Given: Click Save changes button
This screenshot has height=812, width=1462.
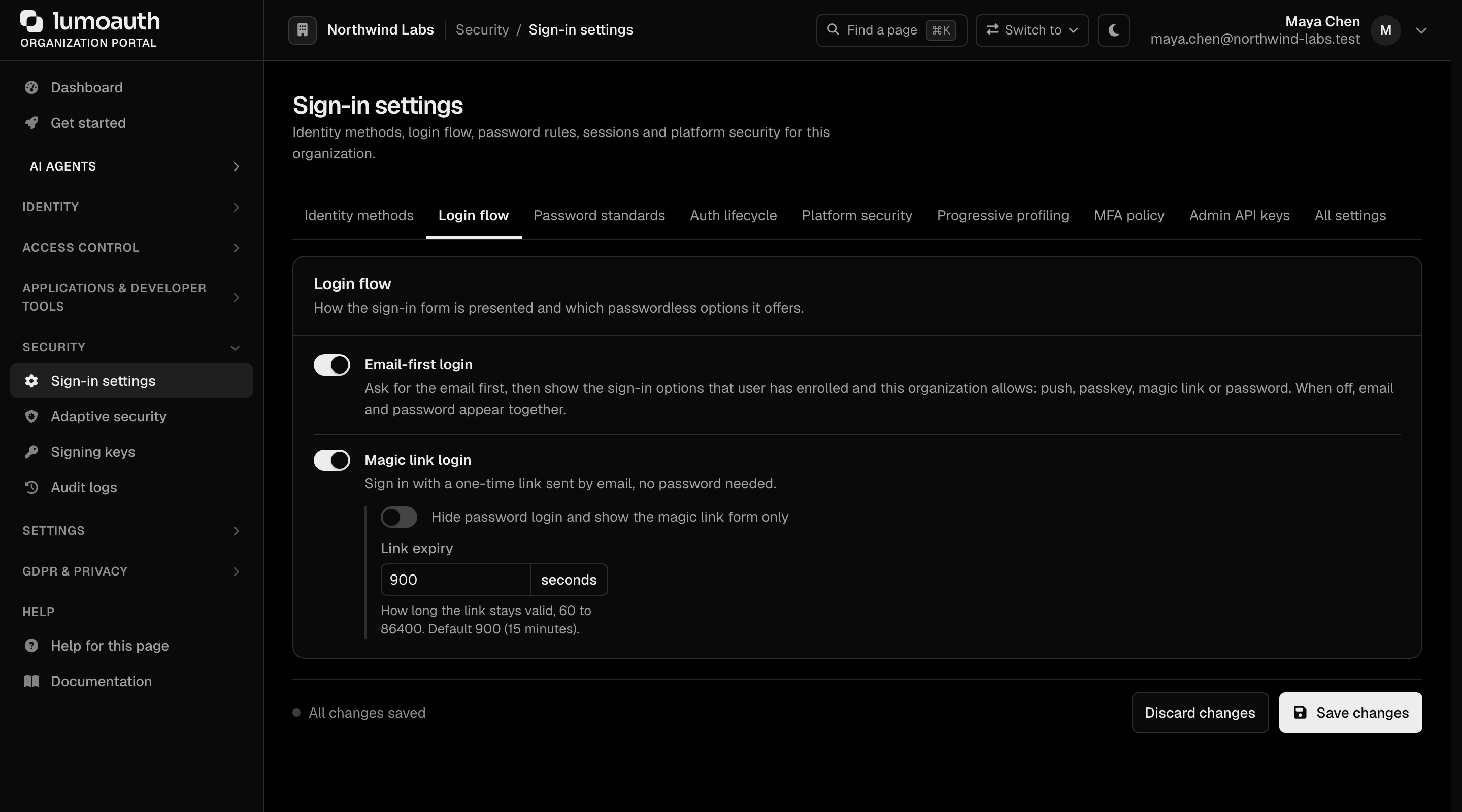Looking at the screenshot, I should (x=1350, y=712).
